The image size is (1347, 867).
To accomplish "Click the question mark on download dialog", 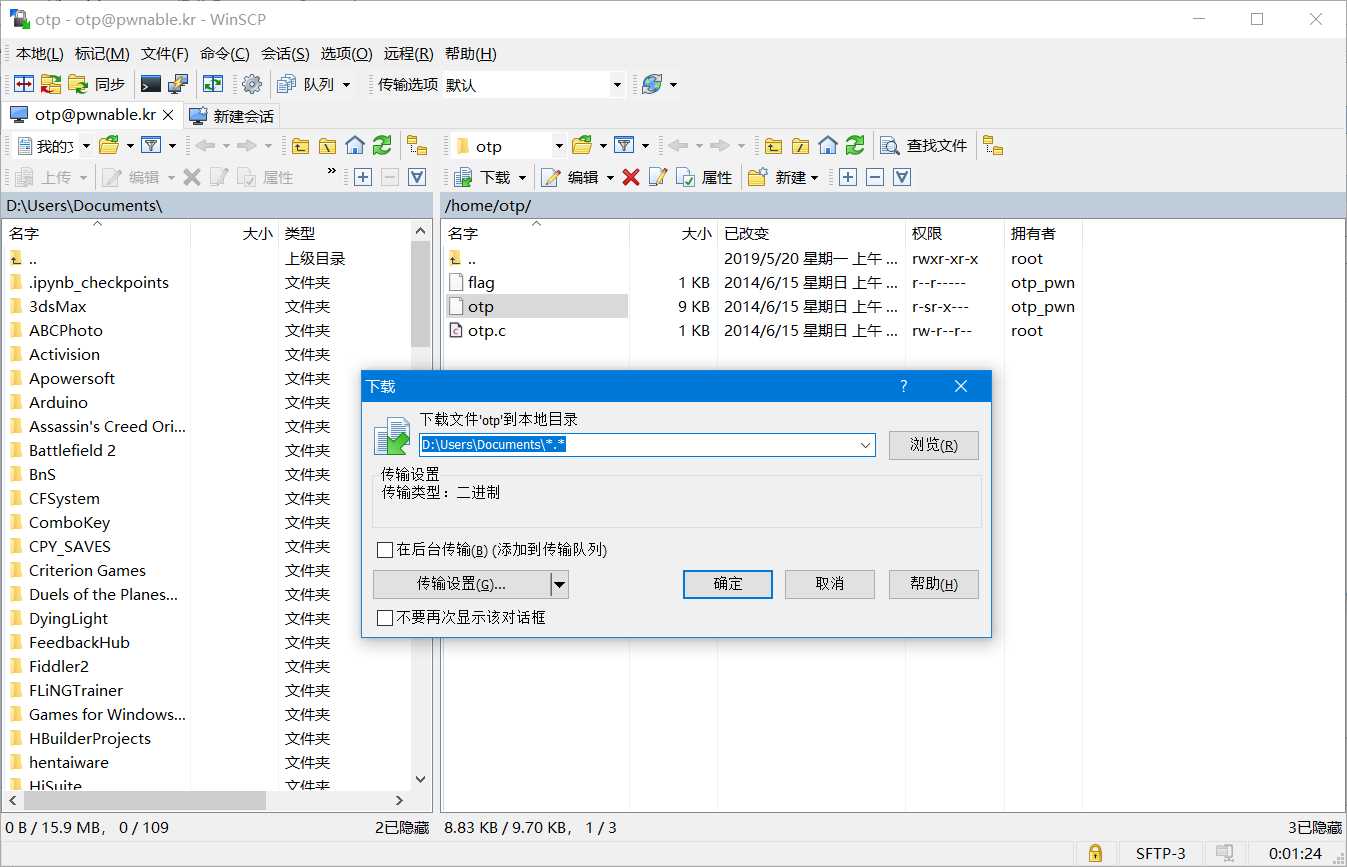I will tap(904, 386).
